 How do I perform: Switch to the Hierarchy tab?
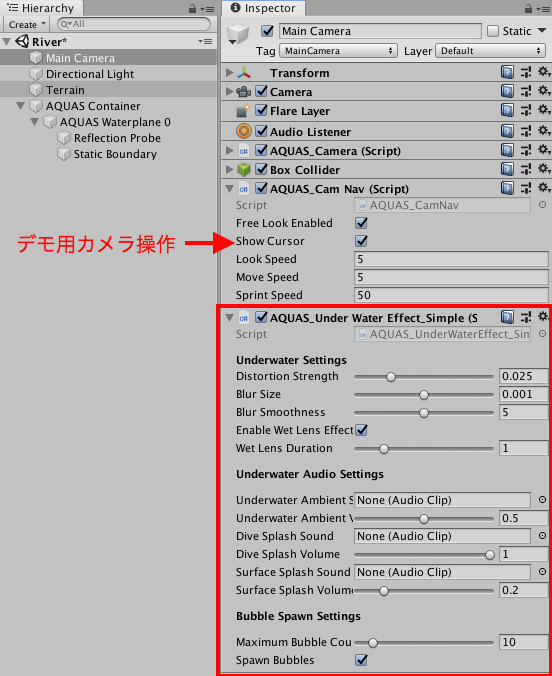click(41, 8)
